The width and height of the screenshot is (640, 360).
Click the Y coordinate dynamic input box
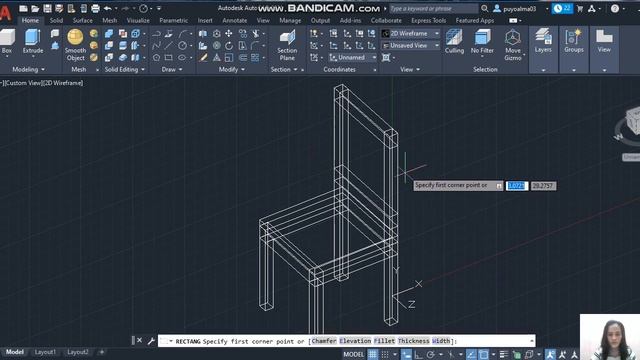[543, 186]
